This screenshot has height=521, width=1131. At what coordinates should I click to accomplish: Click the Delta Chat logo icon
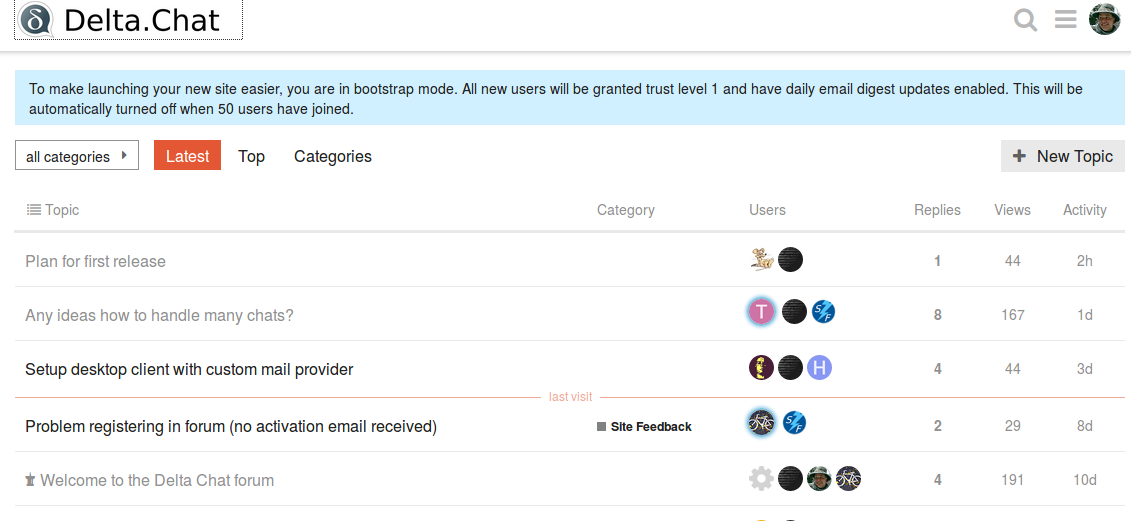[37, 20]
